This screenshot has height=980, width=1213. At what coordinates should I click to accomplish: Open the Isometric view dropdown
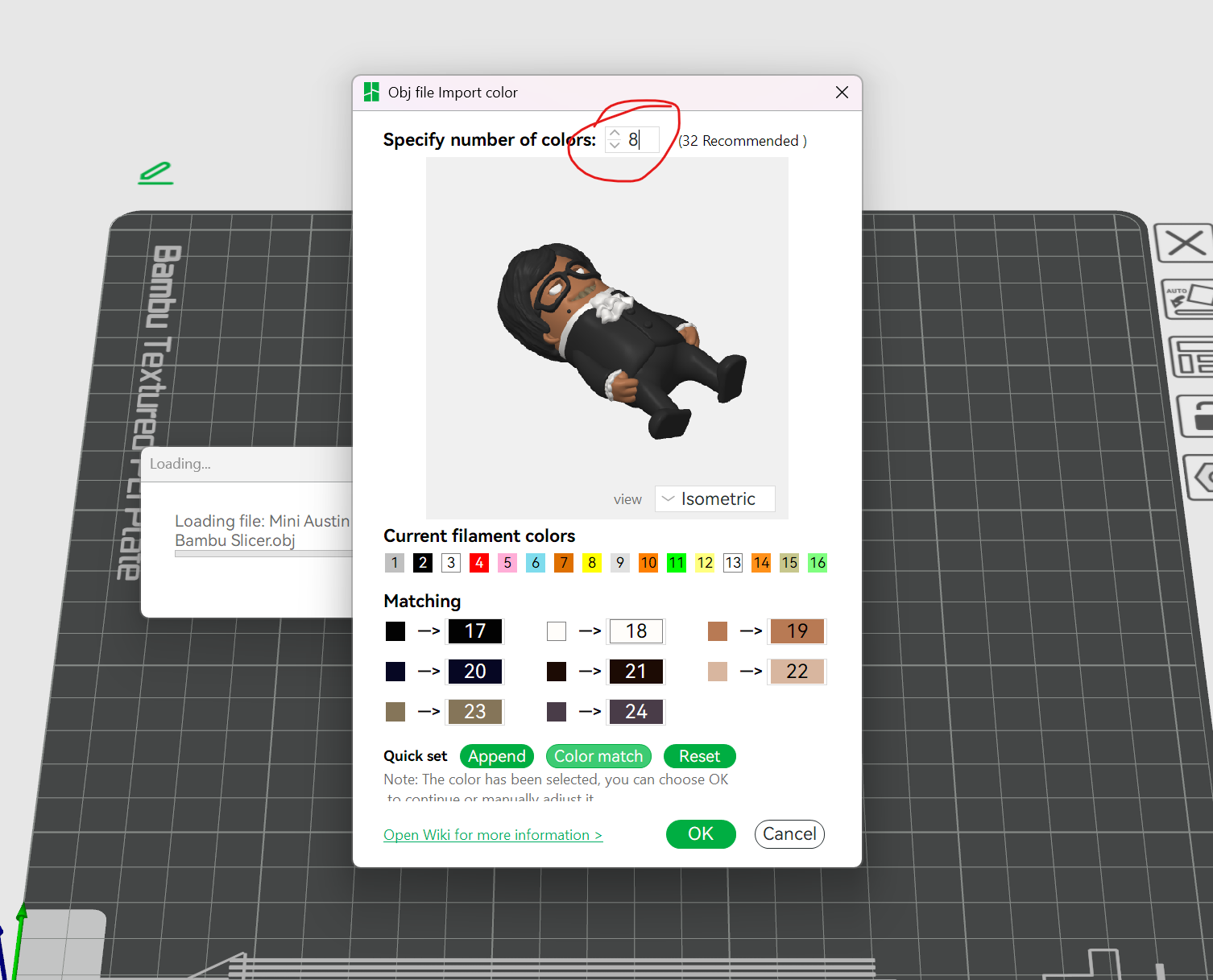click(715, 499)
